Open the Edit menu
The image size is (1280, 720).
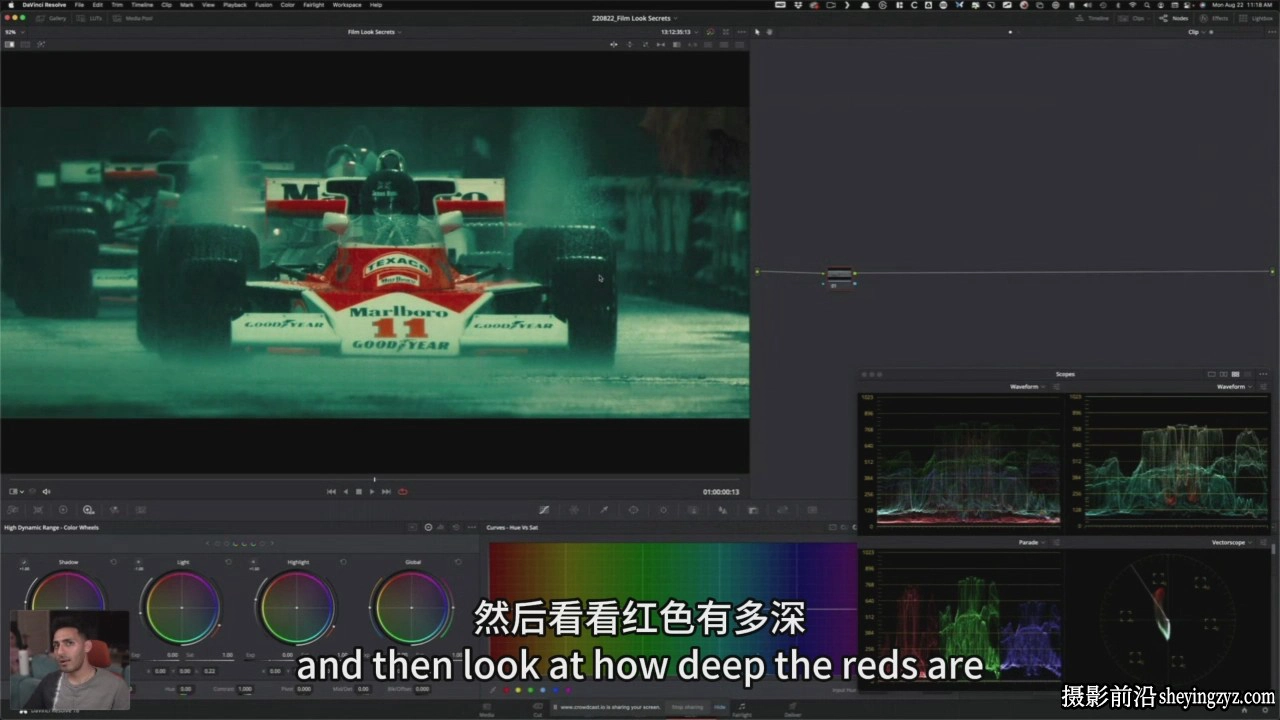97,5
